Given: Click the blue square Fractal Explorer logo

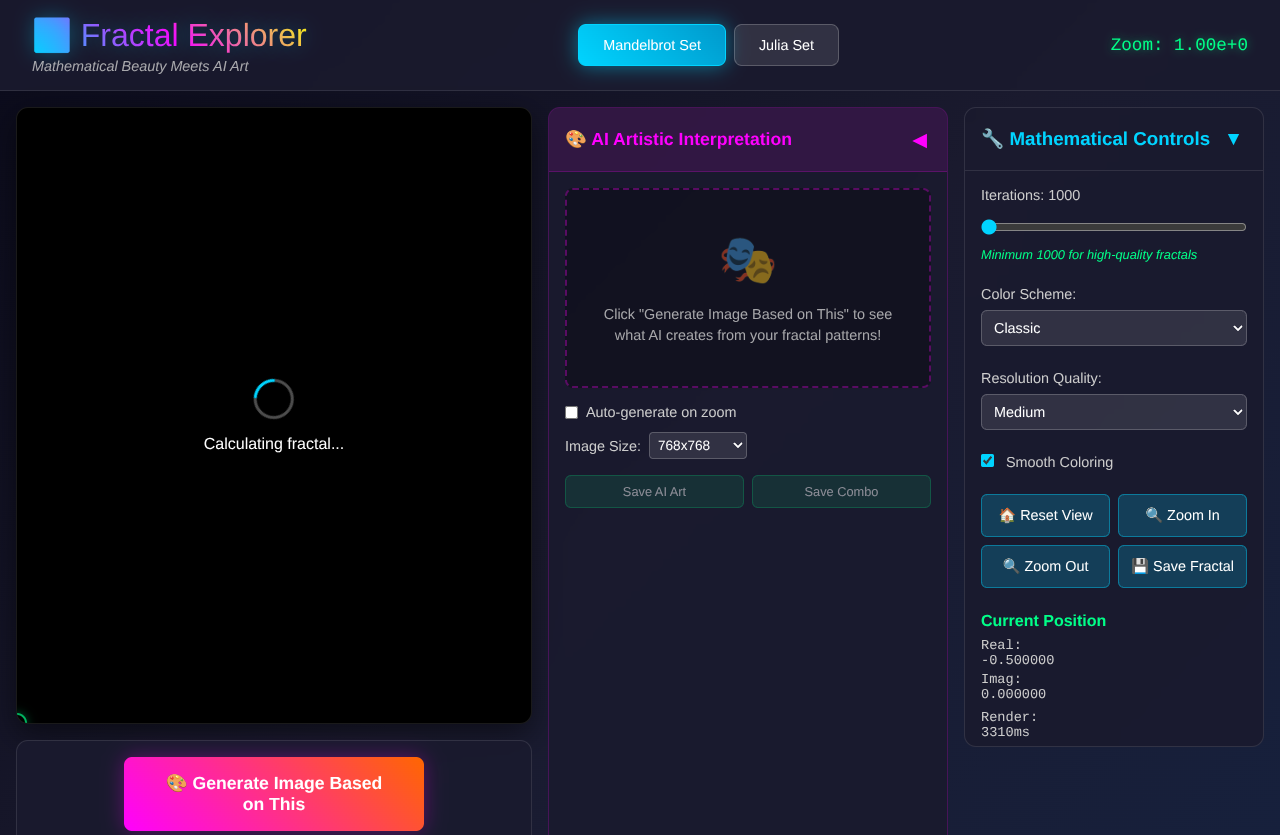Looking at the screenshot, I should (50, 34).
